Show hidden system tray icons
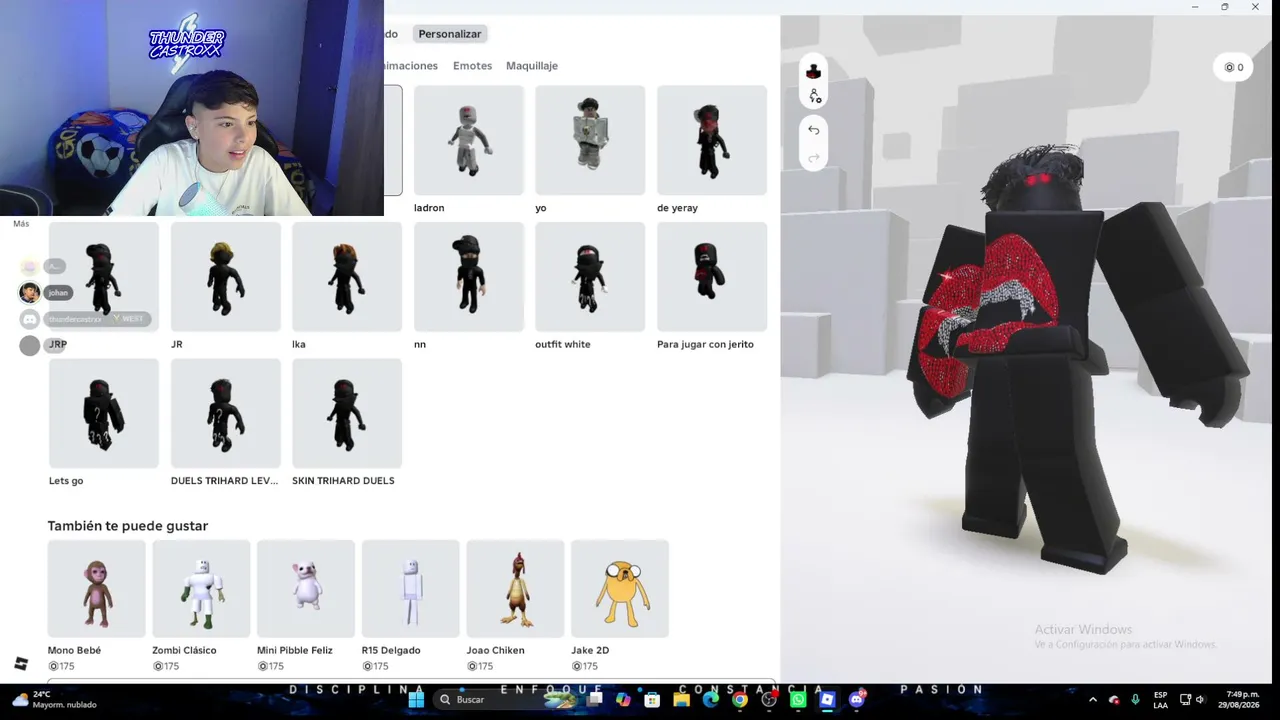This screenshot has width=1280, height=720. click(x=1092, y=700)
